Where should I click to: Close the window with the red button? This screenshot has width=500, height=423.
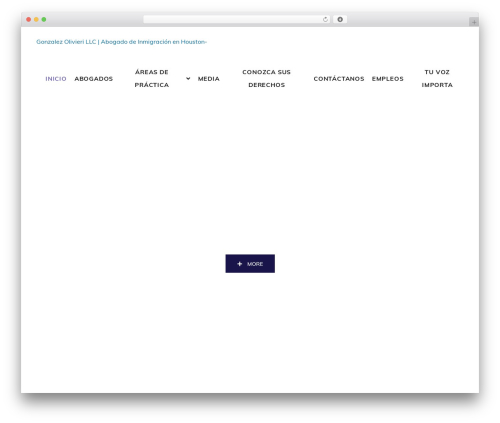click(x=29, y=19)
